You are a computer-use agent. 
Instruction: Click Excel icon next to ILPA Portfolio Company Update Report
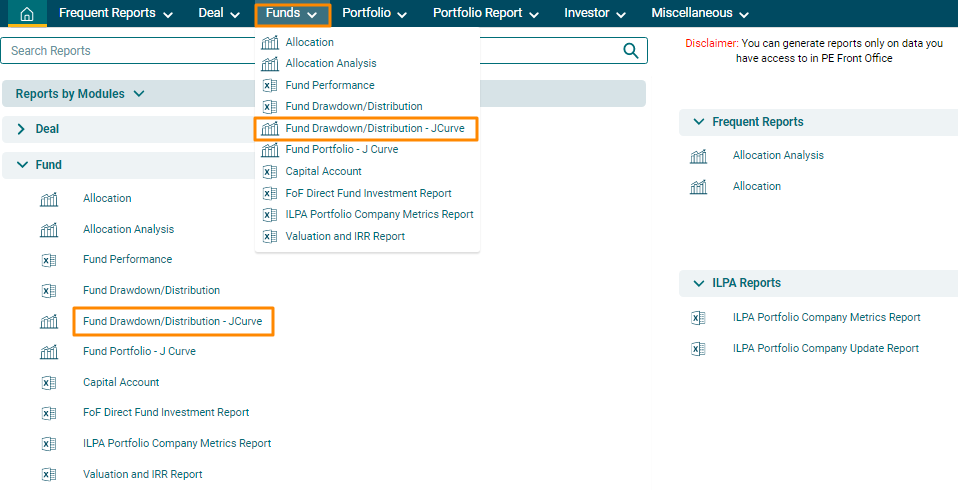(698, 349)
